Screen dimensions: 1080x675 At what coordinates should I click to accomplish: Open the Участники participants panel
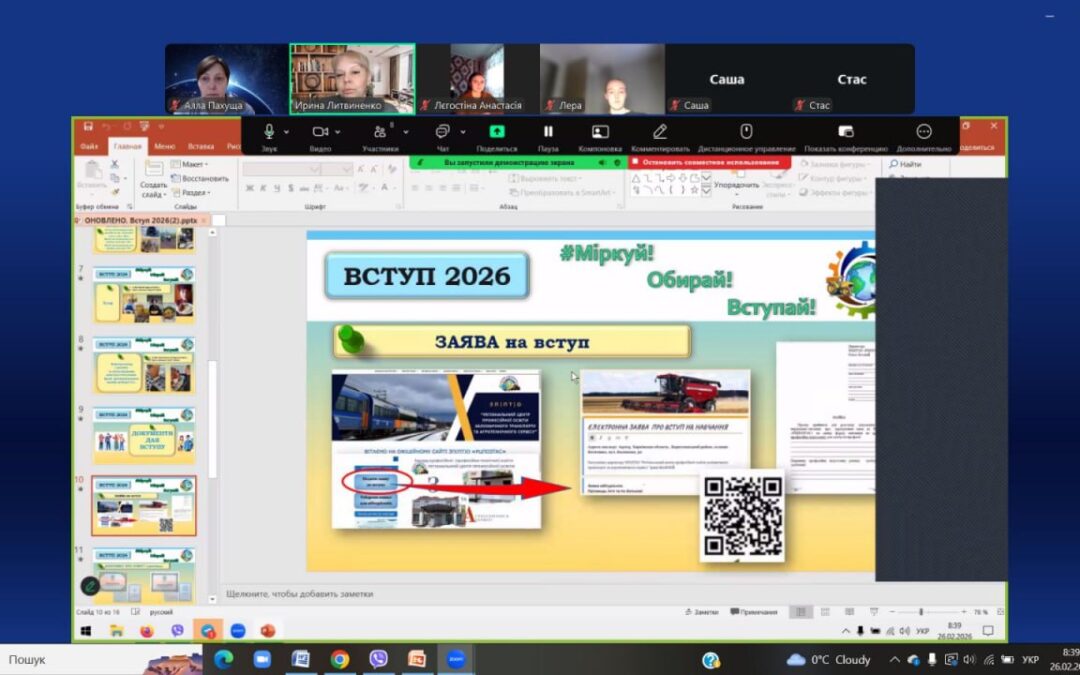point(379,132)
